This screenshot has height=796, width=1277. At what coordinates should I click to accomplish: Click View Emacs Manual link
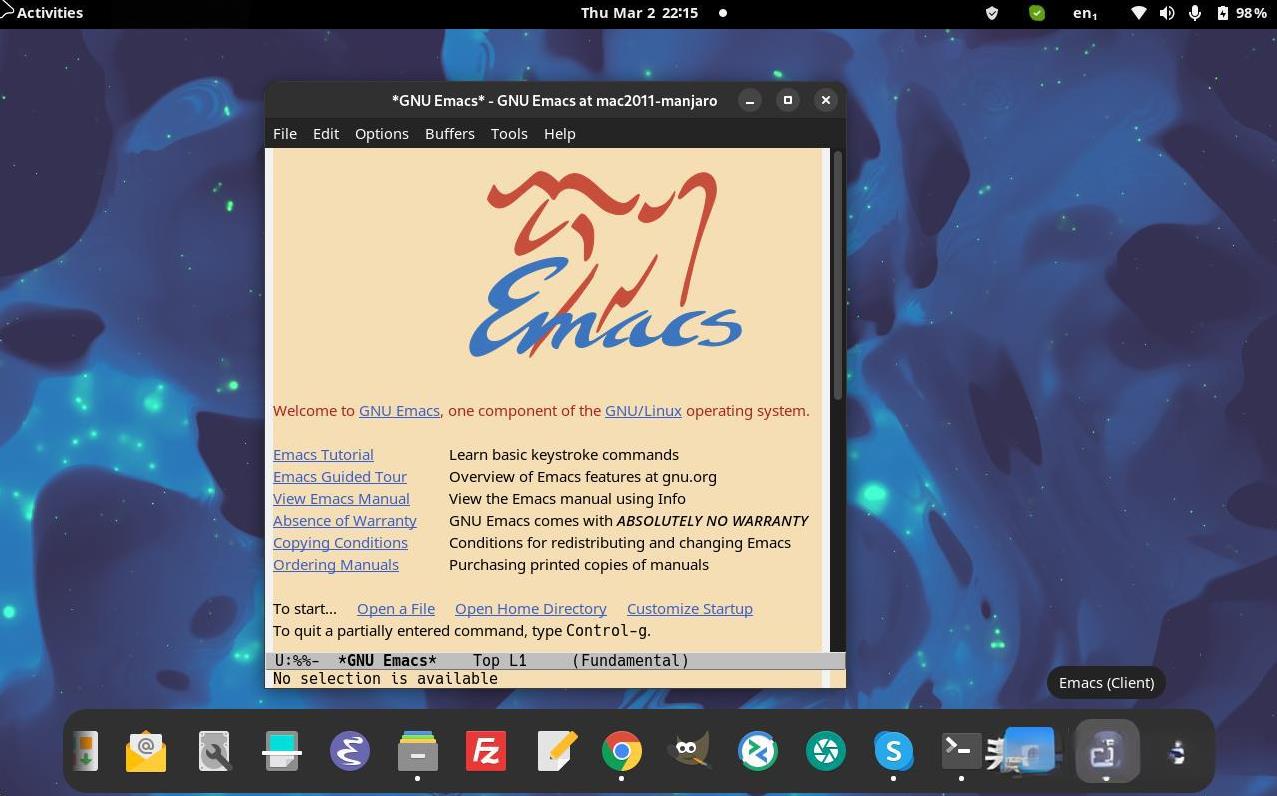click(x=341, y=499)
